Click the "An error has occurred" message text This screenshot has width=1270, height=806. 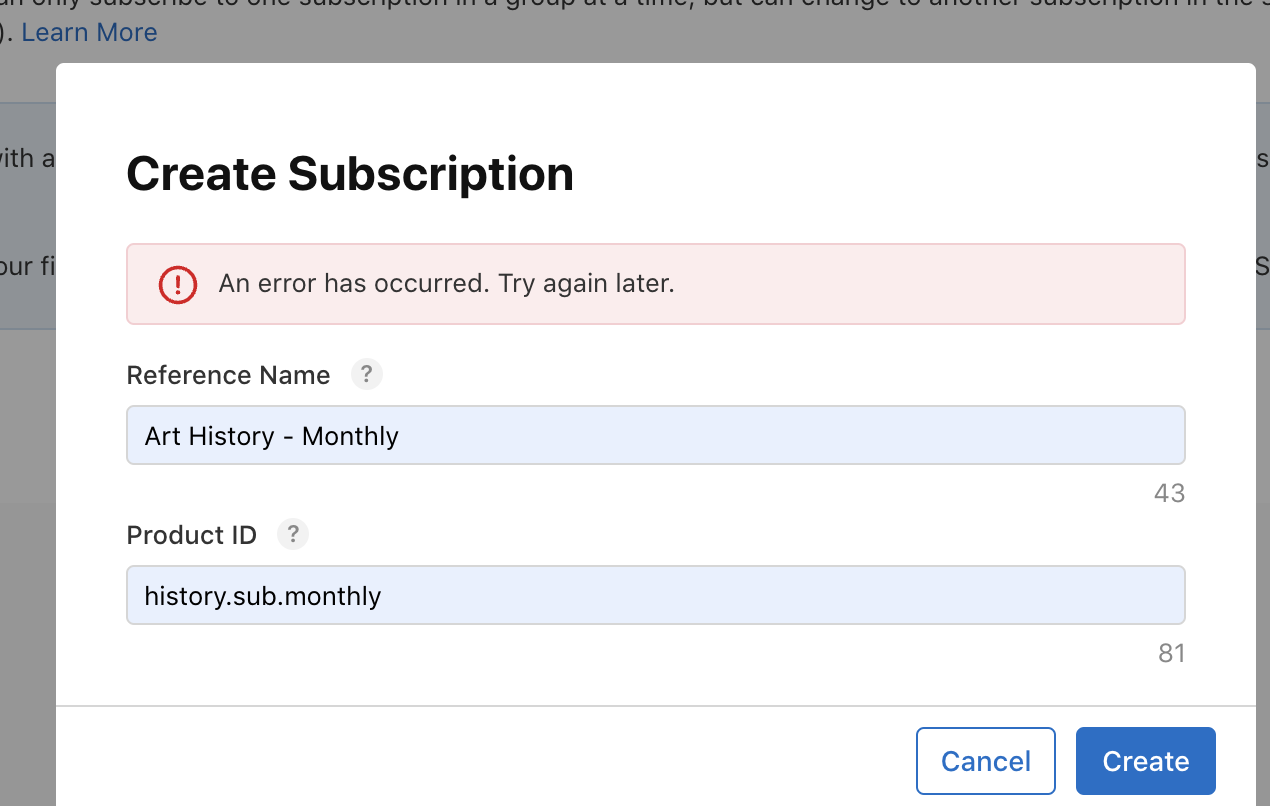click(447, 283)
